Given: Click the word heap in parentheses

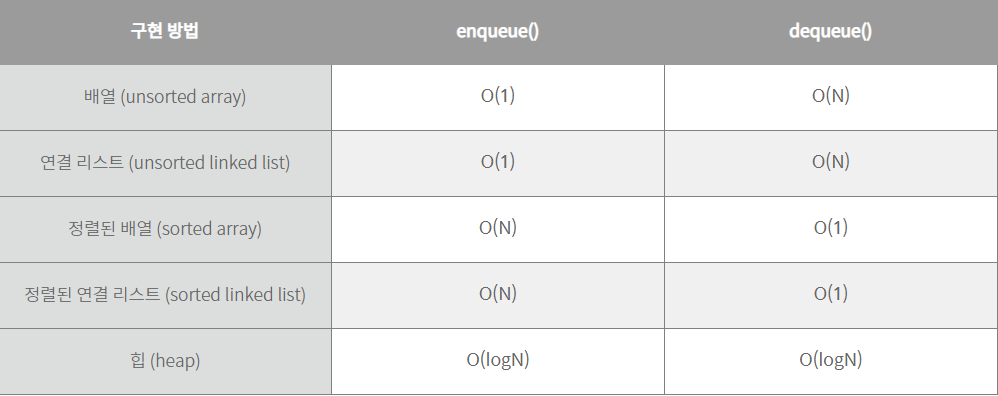Looking at the screenshot, I should pyautogui.click(x=175, y=361).
